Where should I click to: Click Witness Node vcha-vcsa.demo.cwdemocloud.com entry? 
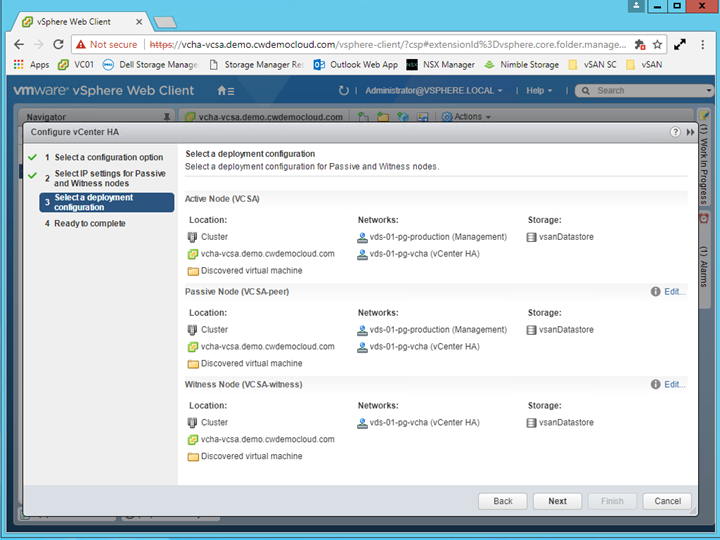pos(261,439)
